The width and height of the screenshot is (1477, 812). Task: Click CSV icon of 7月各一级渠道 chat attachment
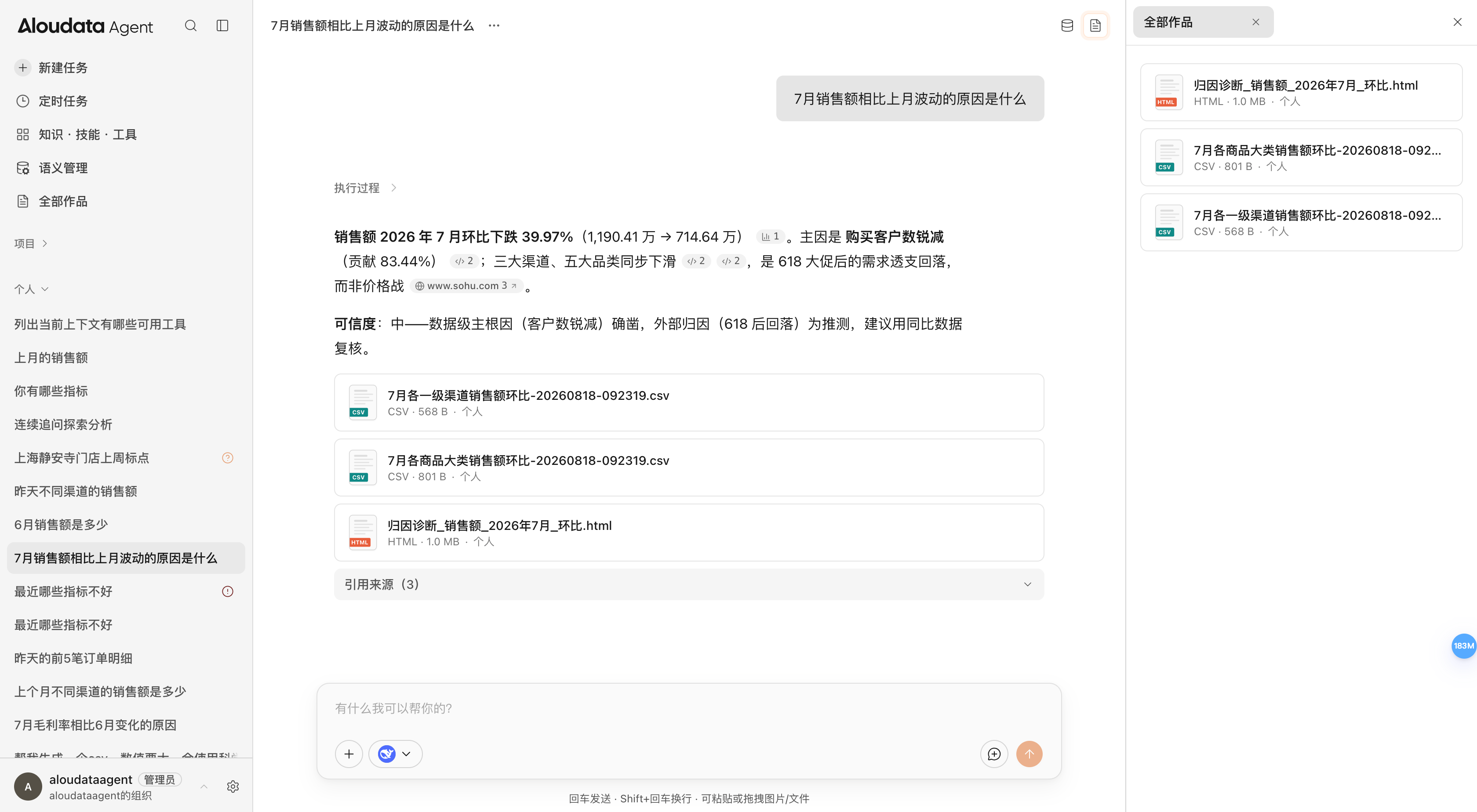point(362,402)
